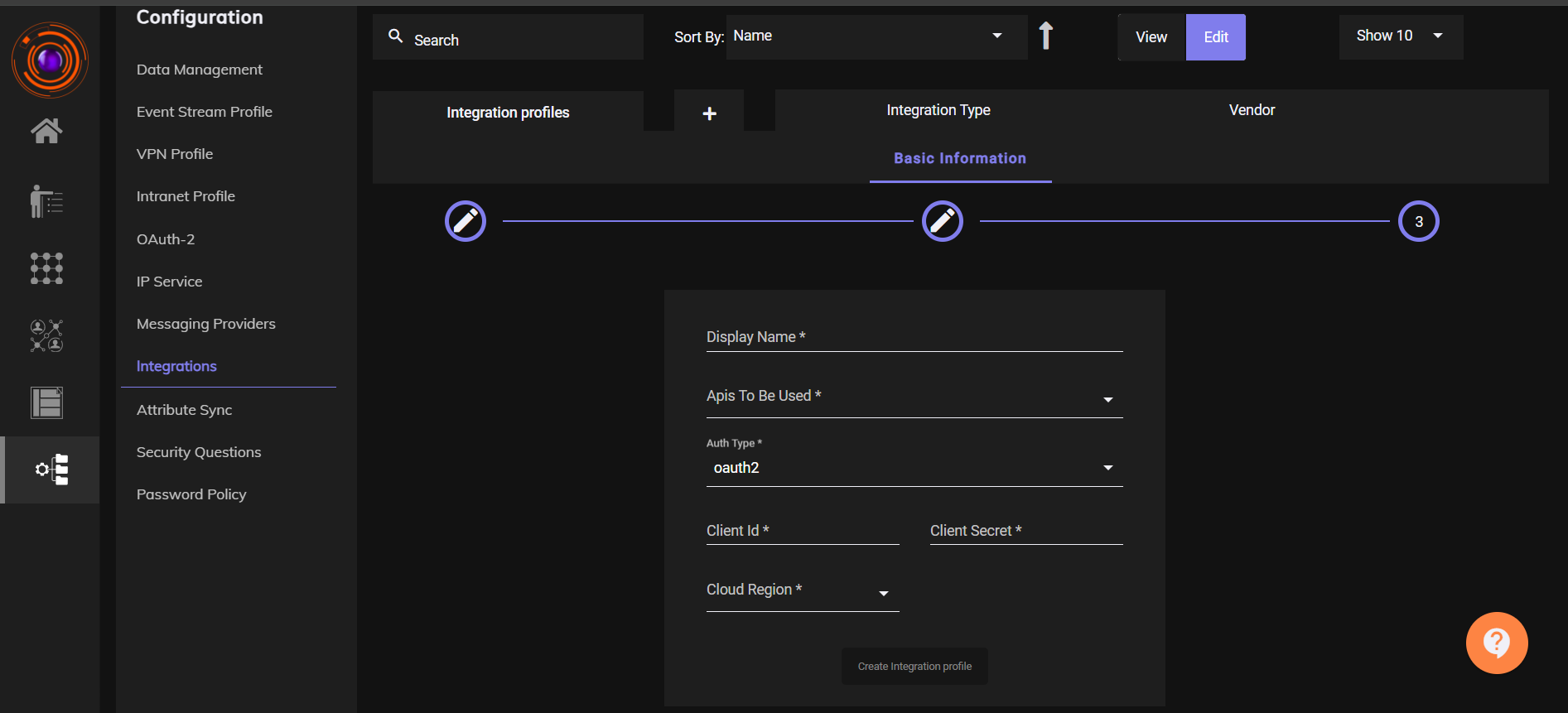This screenshot has height=713, width=1568.
Task: Click the Configuration heading
Action: 200,17
